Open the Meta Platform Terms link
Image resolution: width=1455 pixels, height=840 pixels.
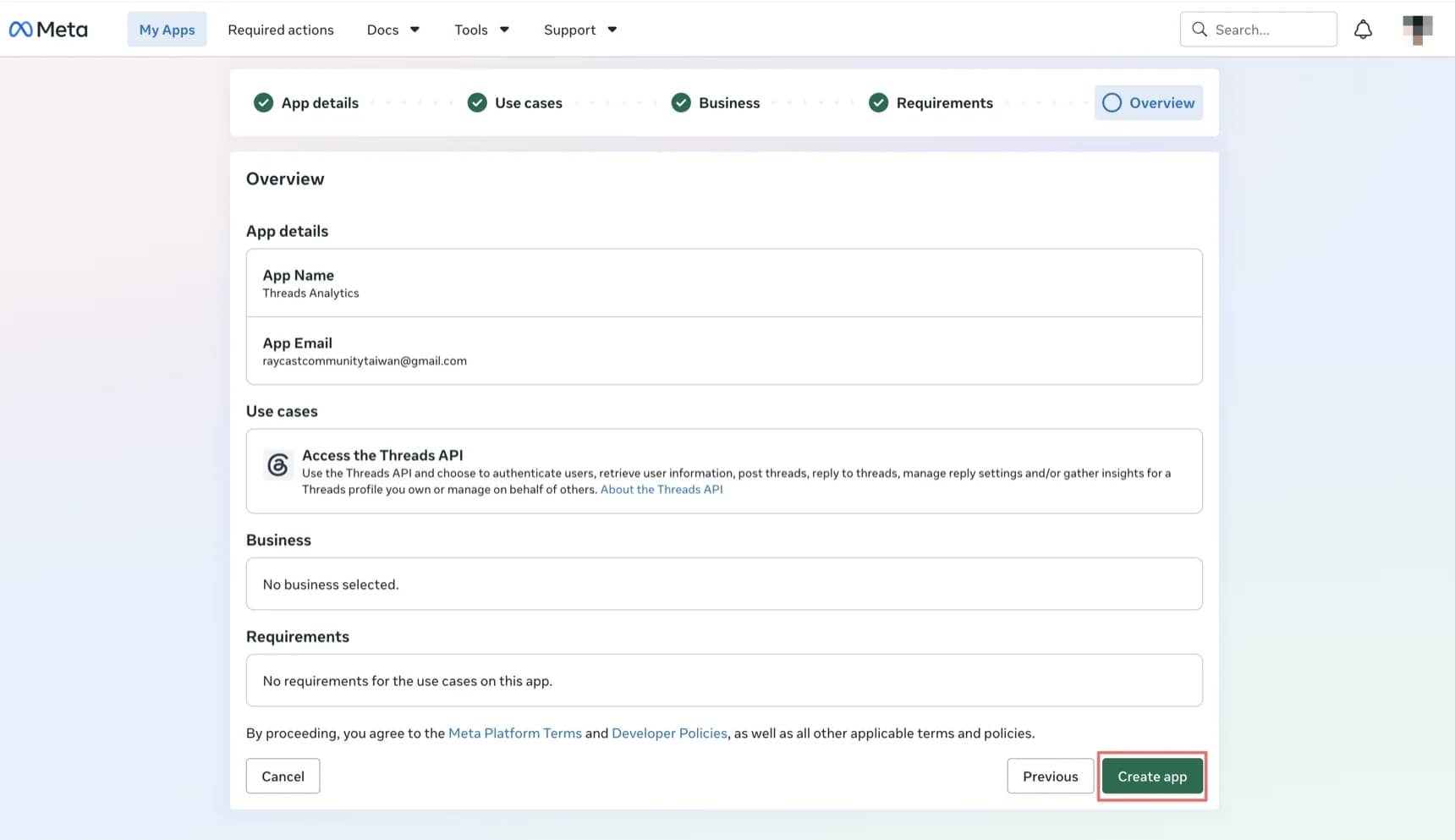click(x=515, y=733)
